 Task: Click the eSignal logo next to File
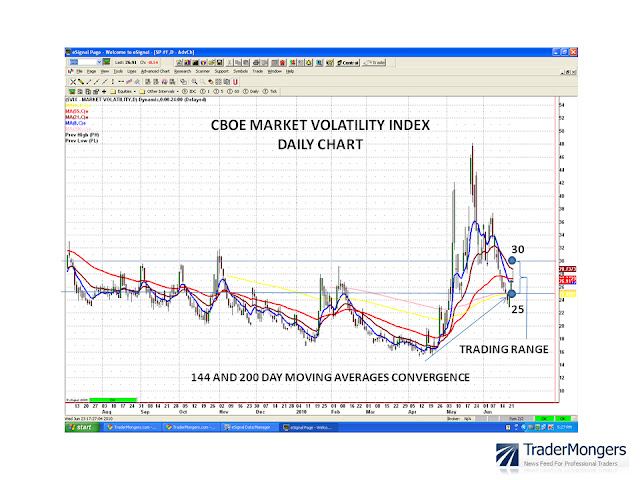[71, 71]
